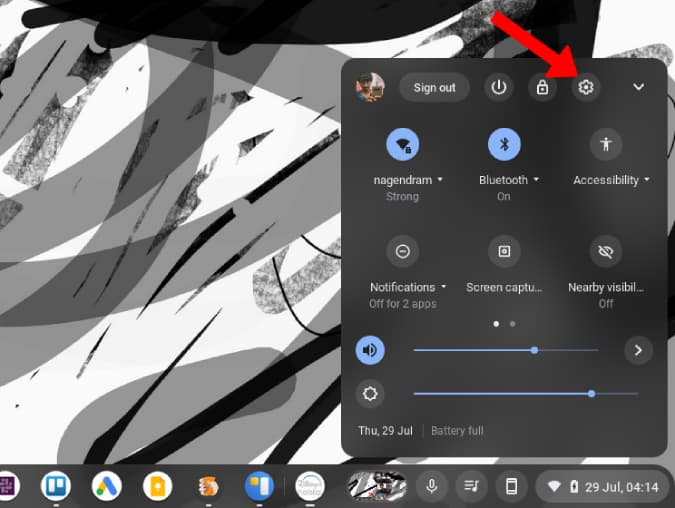Image resolution: width=675 pixels, height=508 pixels.
Task: Open the user profile avatar
Action: tap(370, 87)
